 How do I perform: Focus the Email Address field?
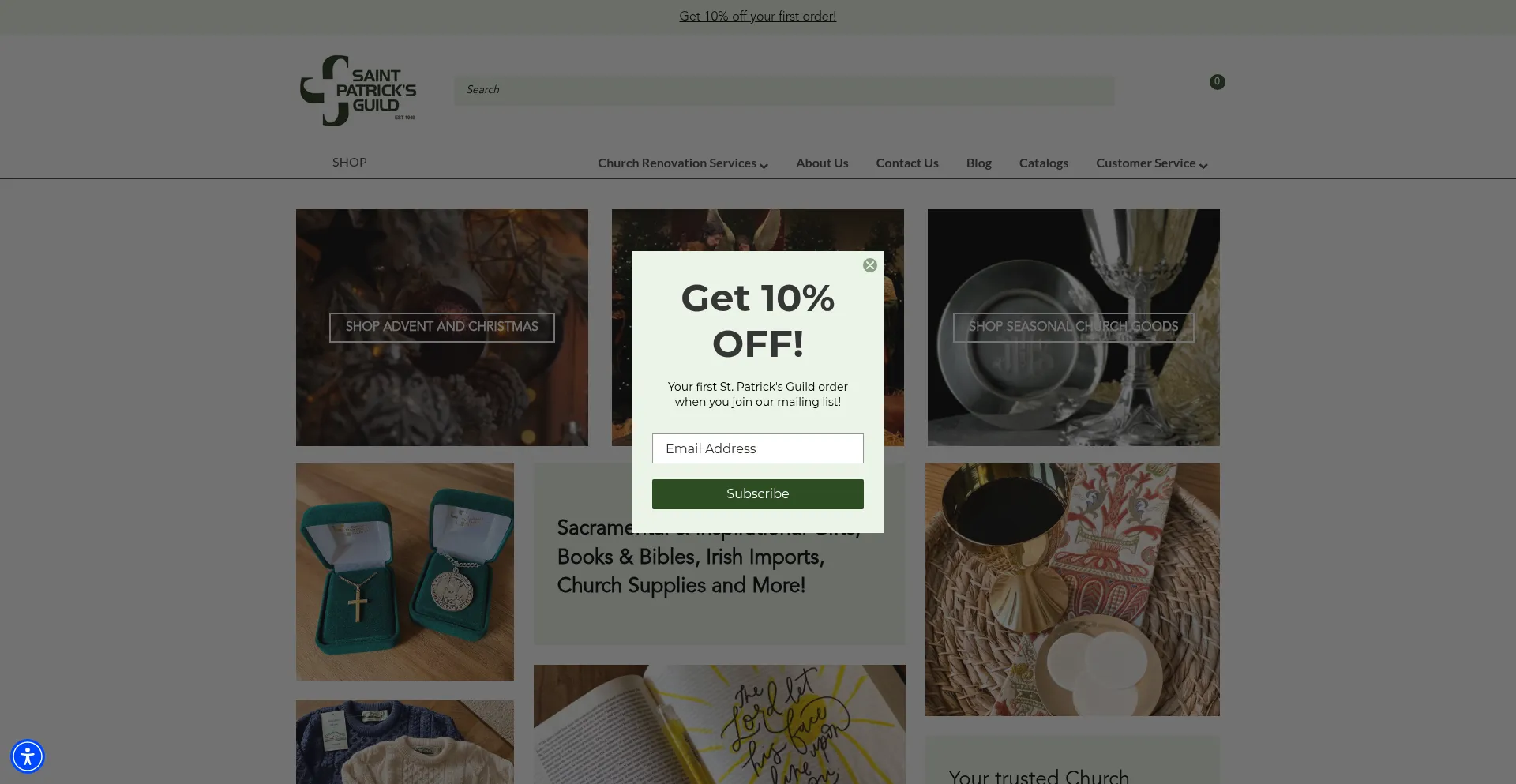point(757,448)
